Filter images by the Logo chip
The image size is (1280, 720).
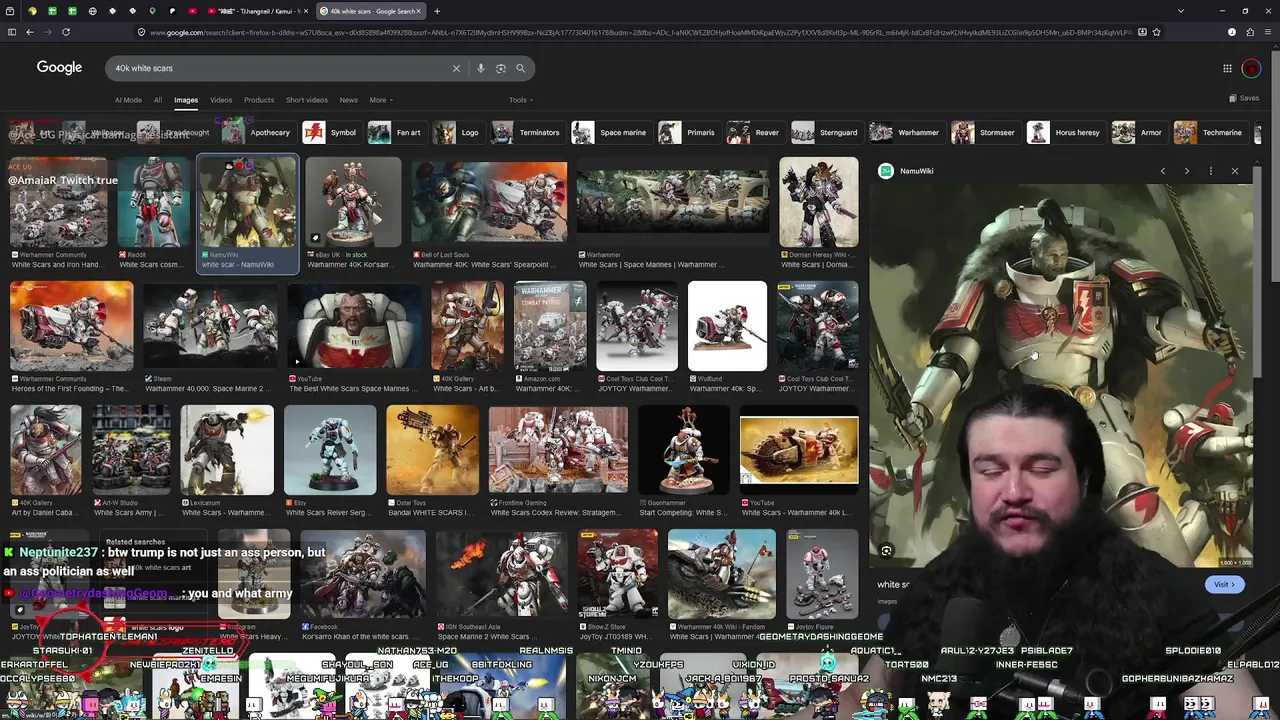coord(458,132)
